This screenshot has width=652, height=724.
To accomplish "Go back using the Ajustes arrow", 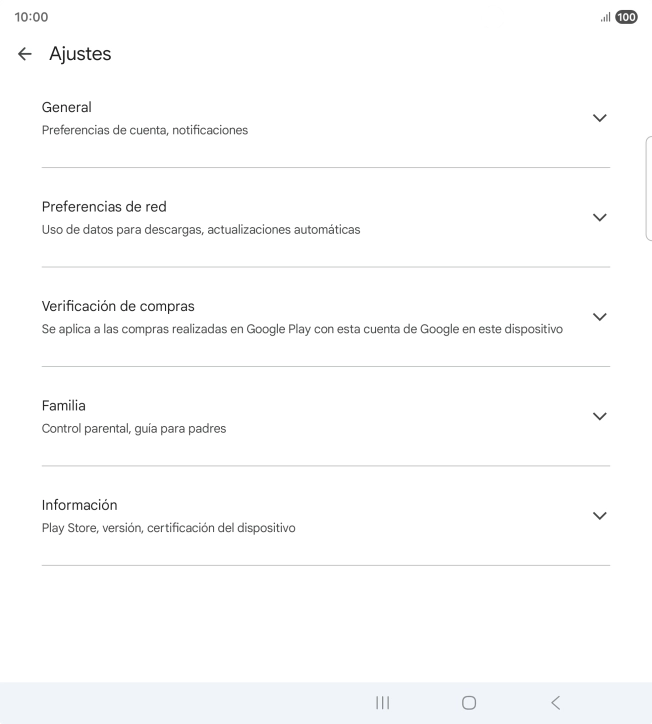I will pyautogui.click(x=24, y=54).
